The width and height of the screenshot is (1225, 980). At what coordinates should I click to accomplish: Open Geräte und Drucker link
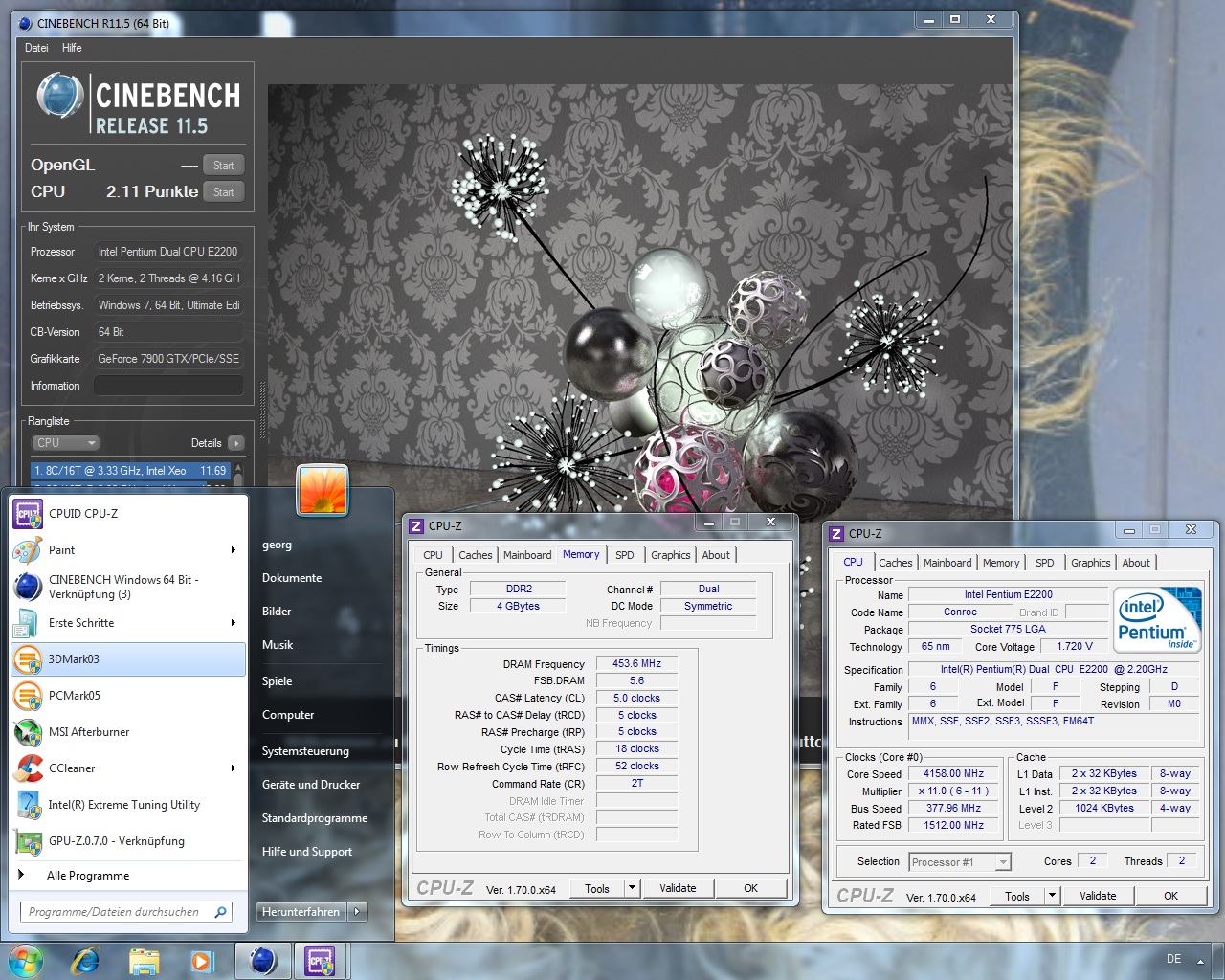311,785
